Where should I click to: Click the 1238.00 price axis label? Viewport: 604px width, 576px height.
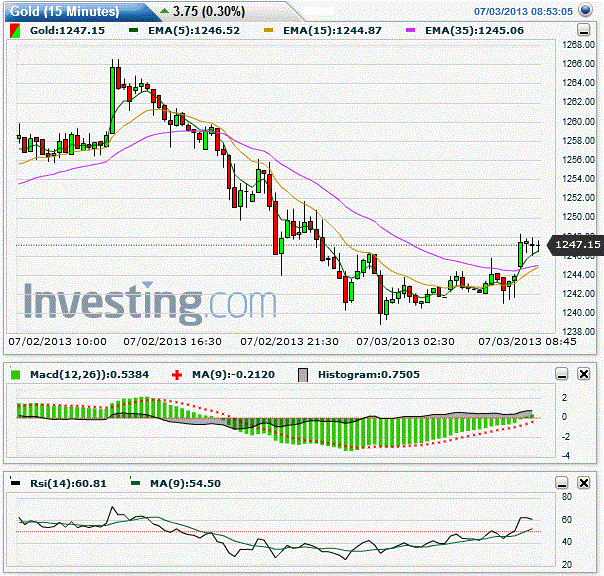click(579, 331)
